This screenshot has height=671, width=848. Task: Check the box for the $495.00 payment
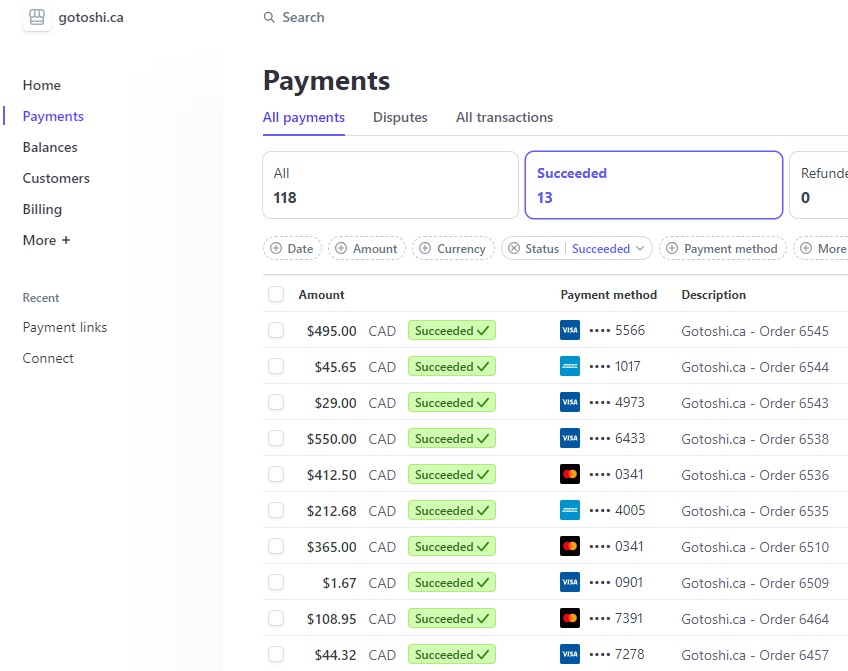click(276, 330)
